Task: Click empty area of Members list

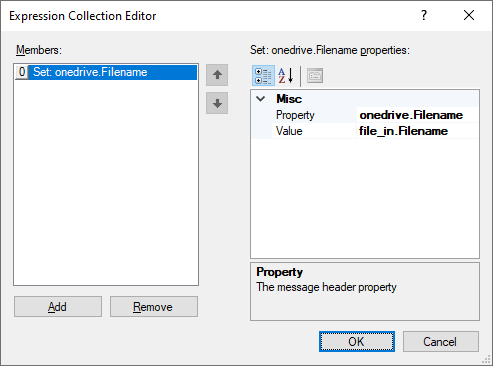Action: coord(106,182)
